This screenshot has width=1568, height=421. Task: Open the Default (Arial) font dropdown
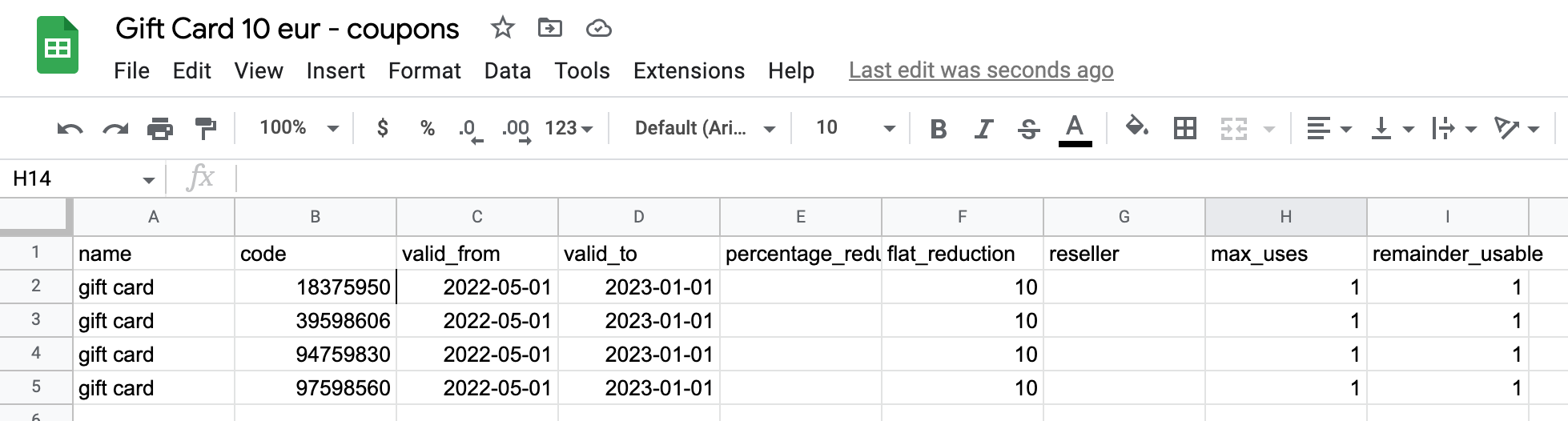(704, 128)
